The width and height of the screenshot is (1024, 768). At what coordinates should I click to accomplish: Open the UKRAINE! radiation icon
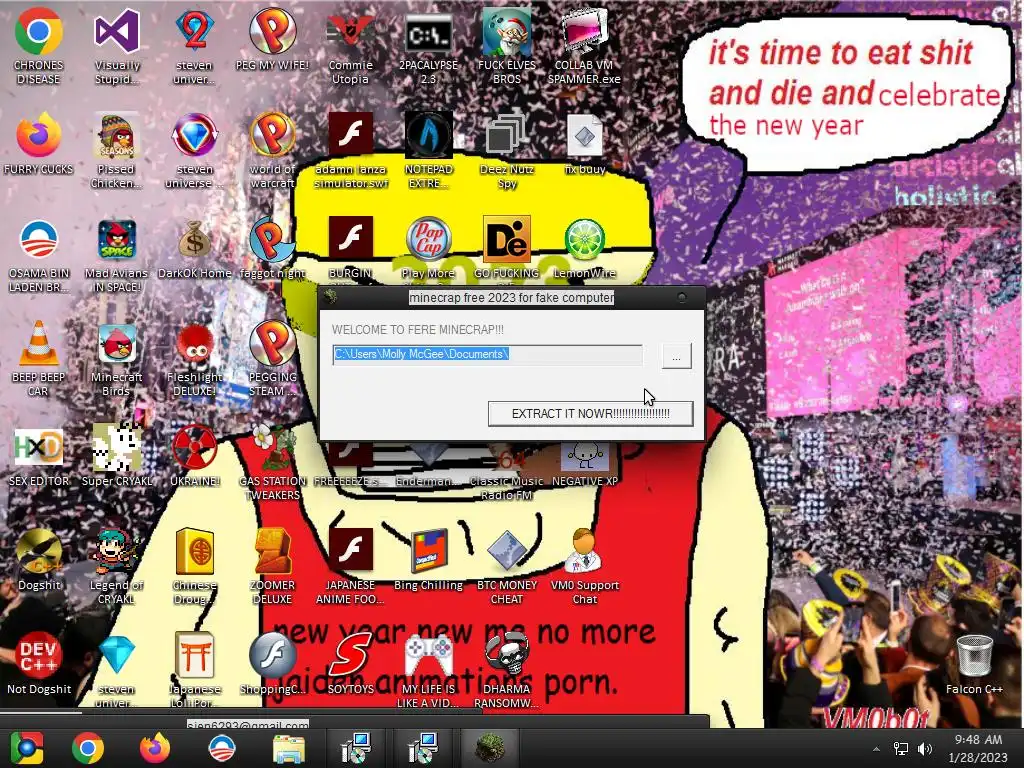pos(195,448)
